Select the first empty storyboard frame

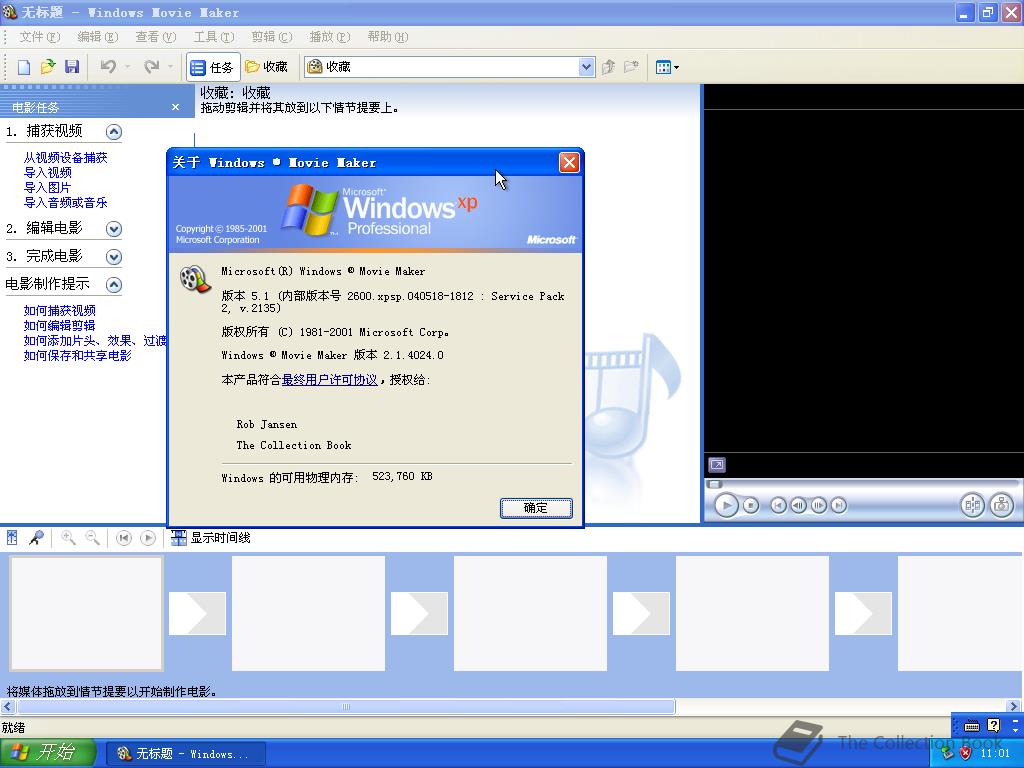86,613
